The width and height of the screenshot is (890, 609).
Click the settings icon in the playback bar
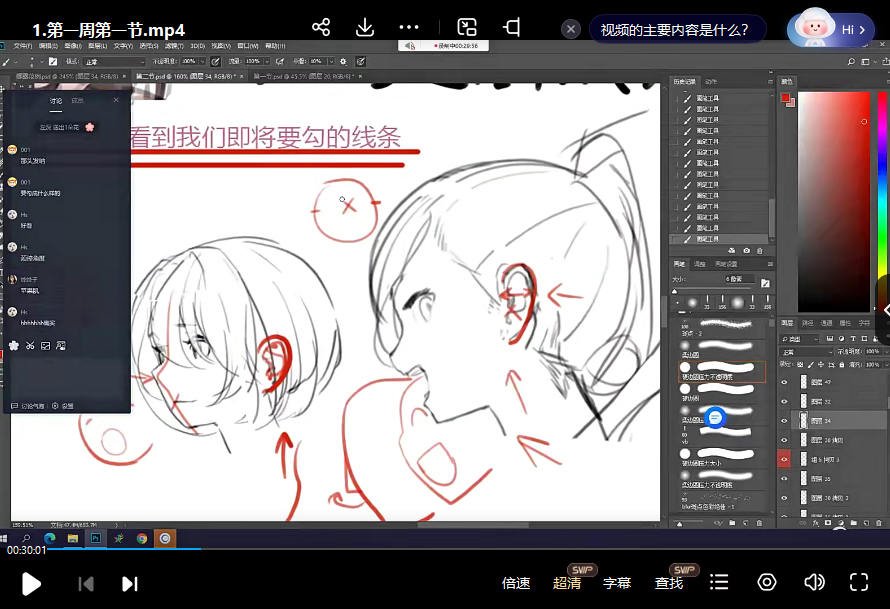pyautogui.click(x=767, y=582)
